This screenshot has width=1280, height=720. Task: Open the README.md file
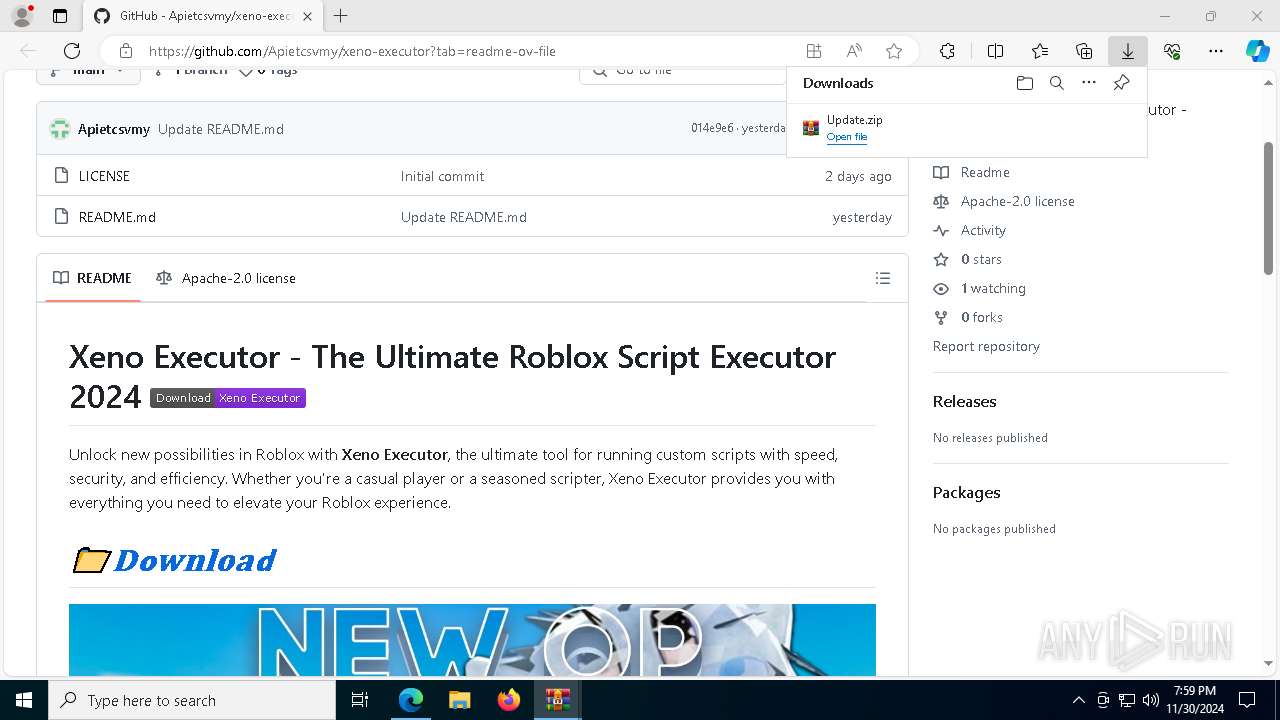[117, 217]
